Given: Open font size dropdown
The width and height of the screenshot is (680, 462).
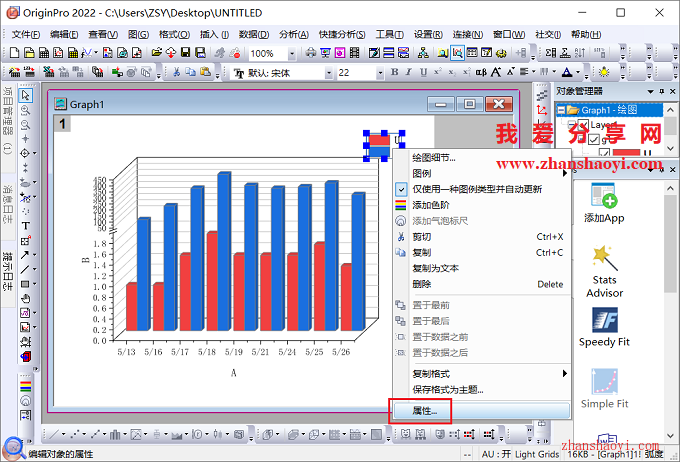Looking at the screenshot, I should pos(380,73).
